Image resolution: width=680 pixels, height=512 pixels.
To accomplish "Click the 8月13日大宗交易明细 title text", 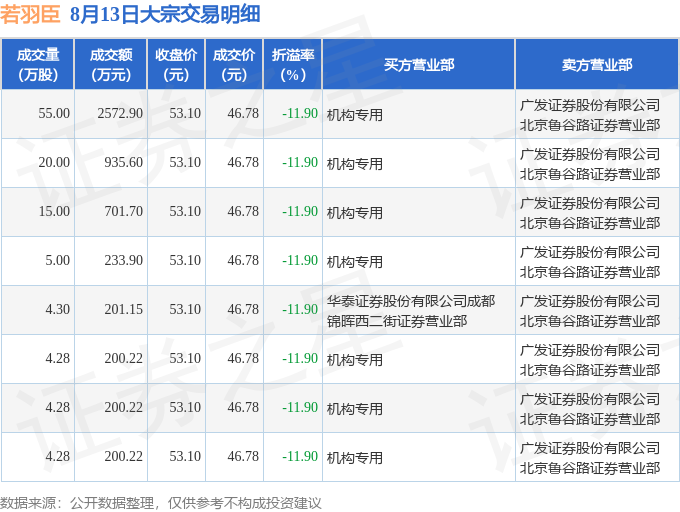I will pos(165,14).
